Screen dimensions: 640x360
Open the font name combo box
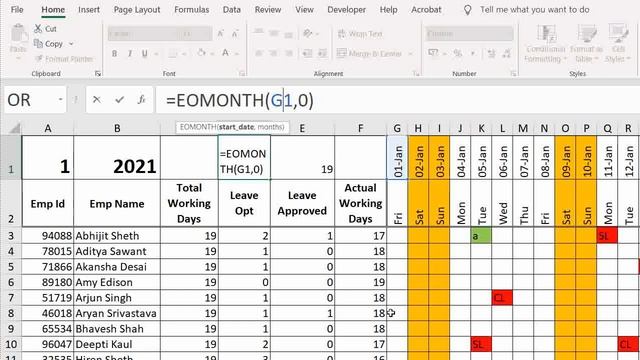143,34
